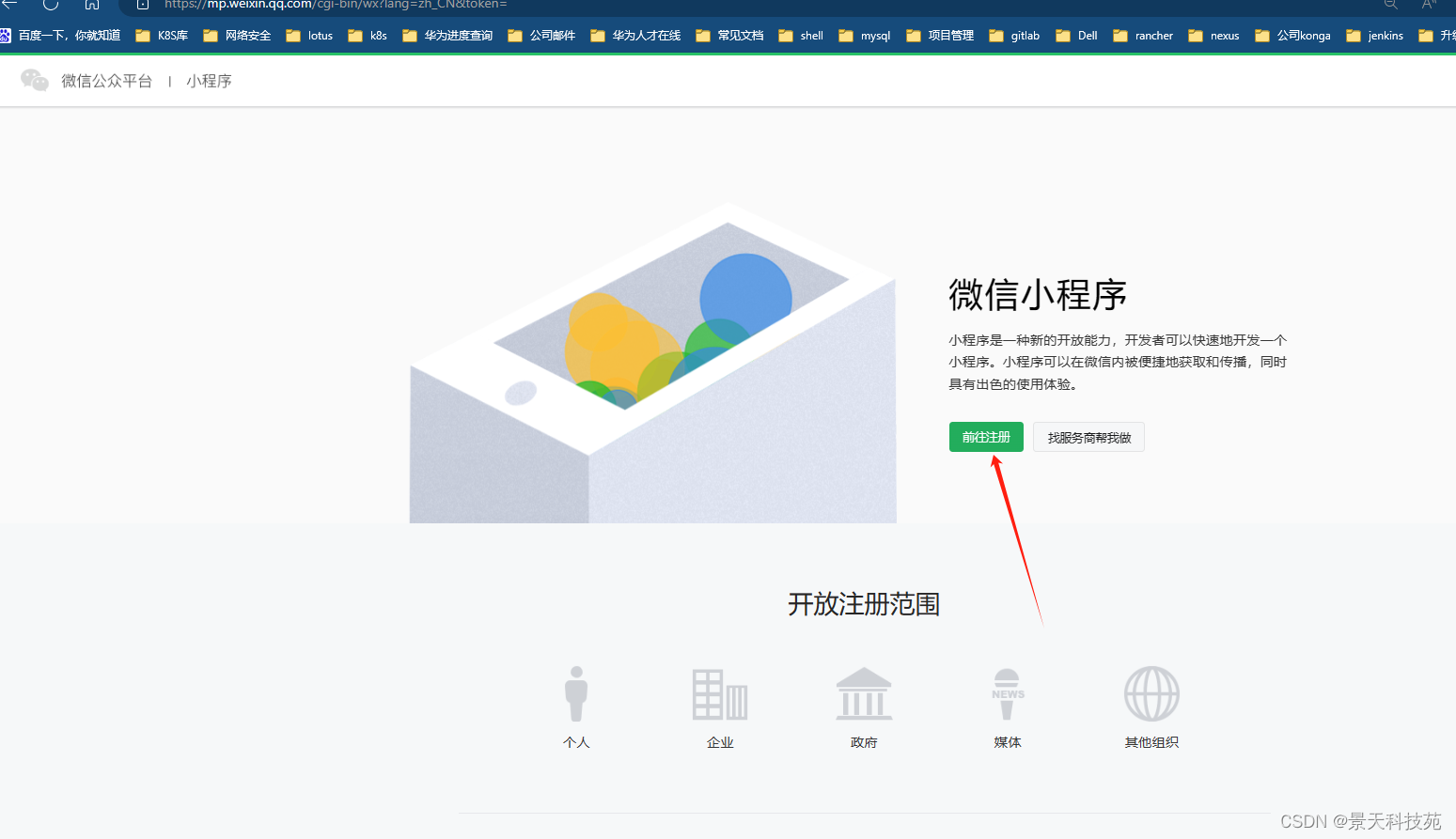Viewport: 1456px width, 839px height.
Task: Open the 公司konga bookmark folder
Action: click(x=1292, y=36)
